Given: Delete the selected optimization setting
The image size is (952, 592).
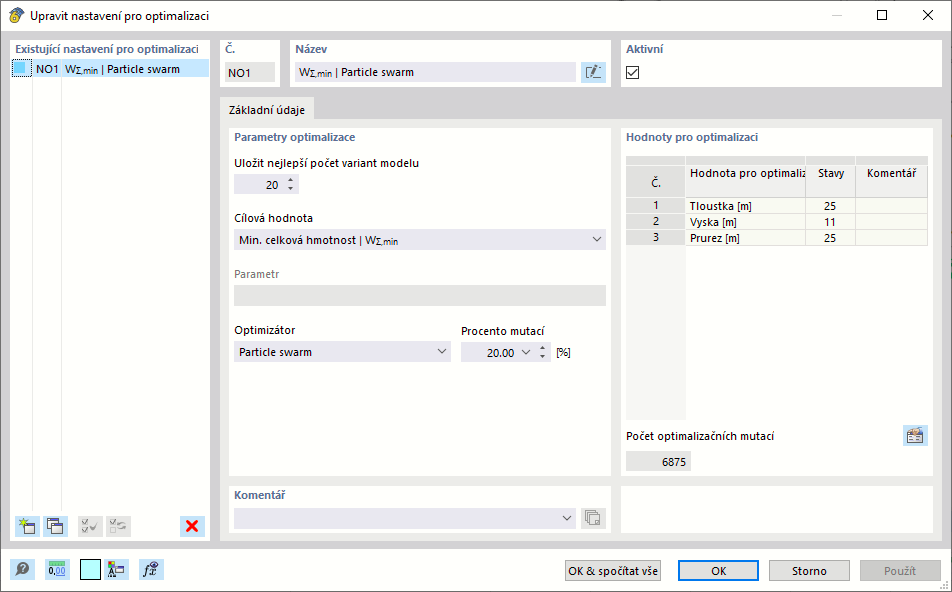Looking at the screenshot, I should click(192, 526).
